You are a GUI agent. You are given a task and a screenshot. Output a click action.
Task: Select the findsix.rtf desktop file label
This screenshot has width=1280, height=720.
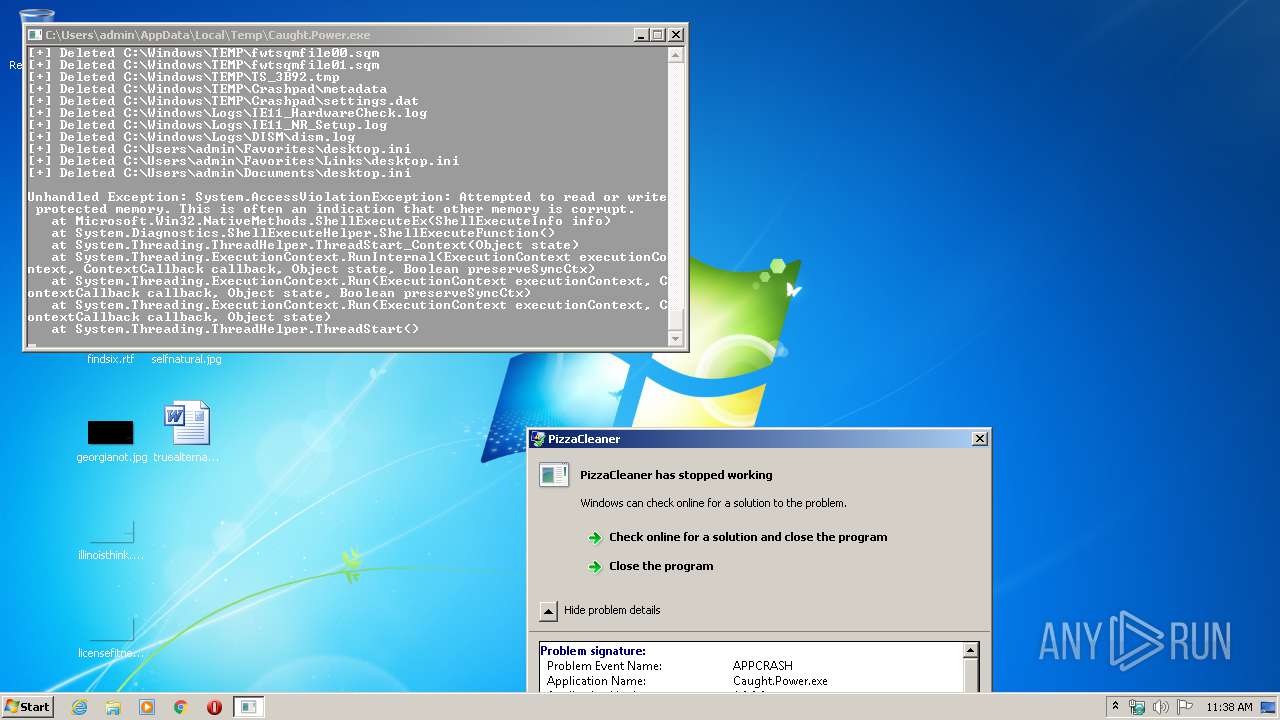(110, 359)
